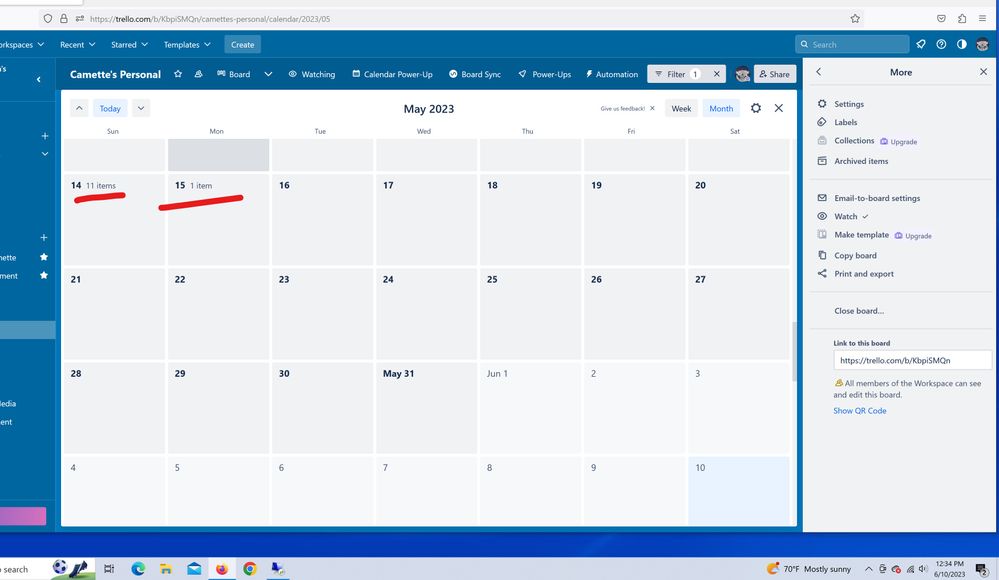
Task: Open Task View on the taskbar
Action: (109, 569)
